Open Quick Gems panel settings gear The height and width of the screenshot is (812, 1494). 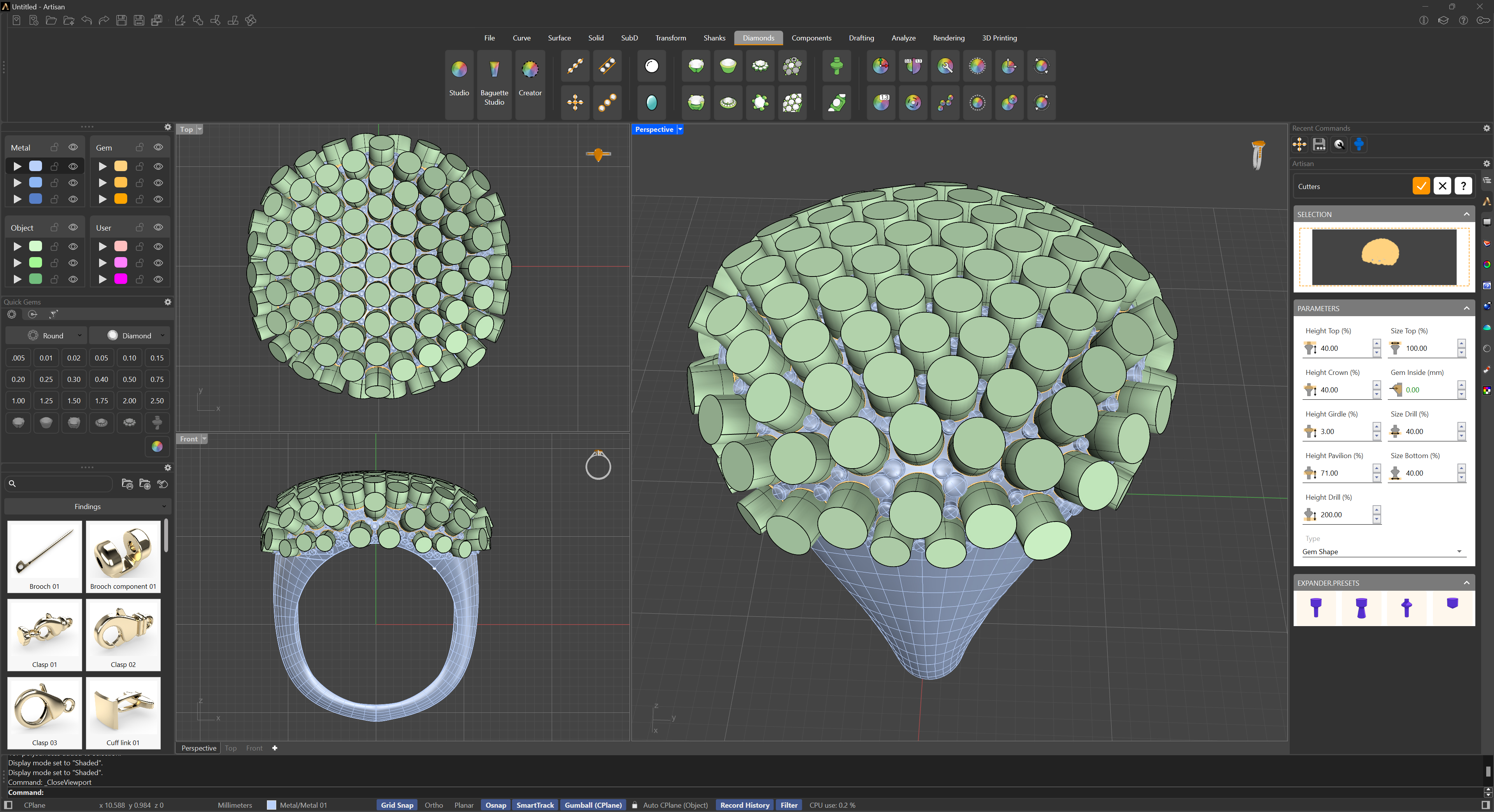pos(168,302)
